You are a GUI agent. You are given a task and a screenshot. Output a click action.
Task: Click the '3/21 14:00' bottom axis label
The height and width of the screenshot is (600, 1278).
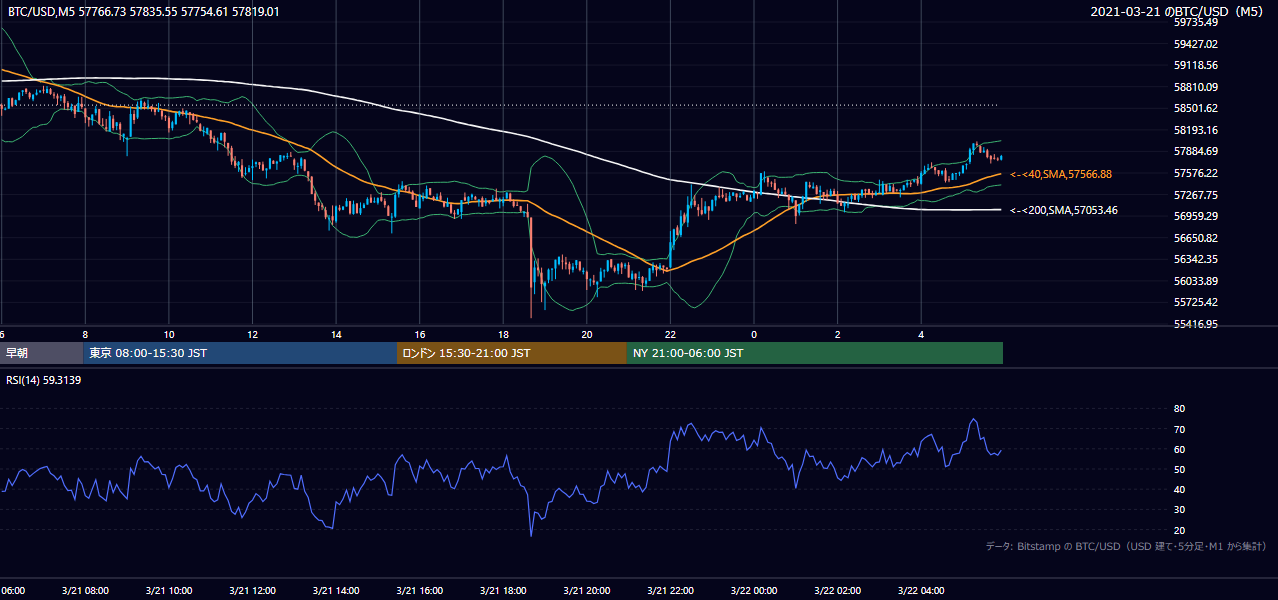point(336,590)
